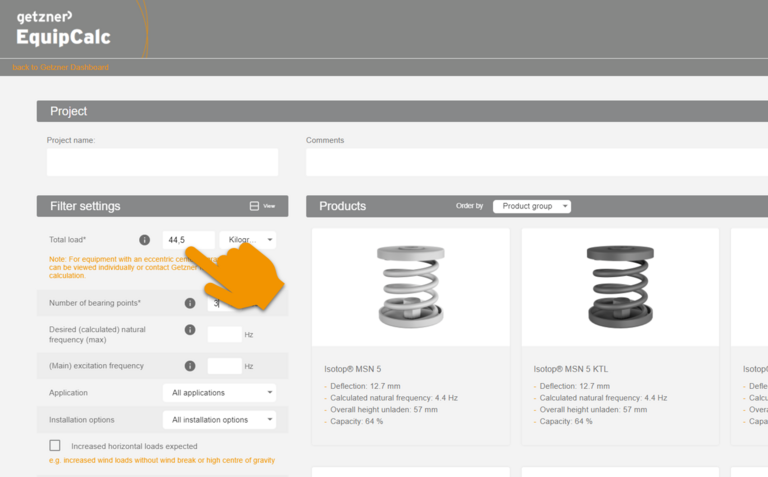Click the Total load info icon
This screenshot has height=477, width=768.
[x=144, y=239]
